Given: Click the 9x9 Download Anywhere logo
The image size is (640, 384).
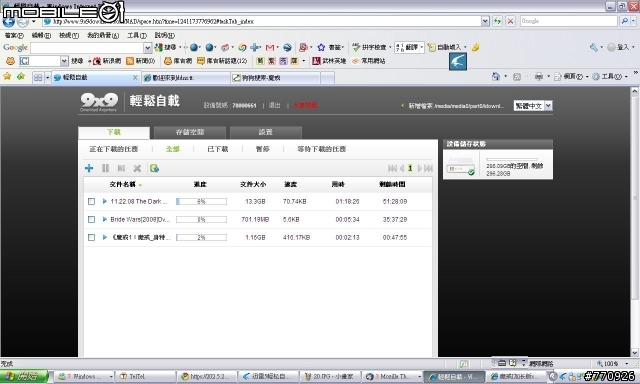Looking at the screenshot, I should (99, 102).
